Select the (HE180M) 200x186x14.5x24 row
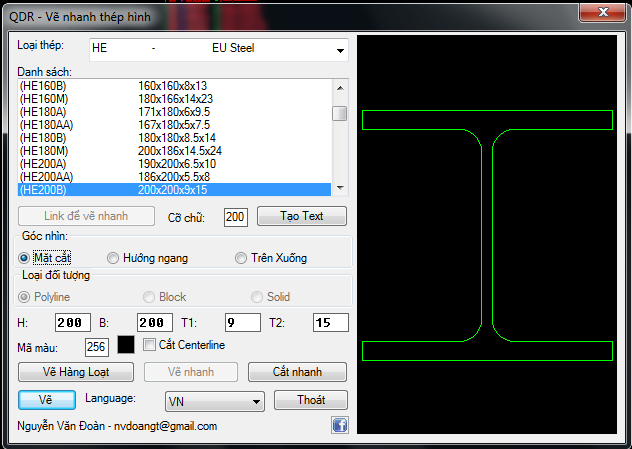632x449 pixels. (175, 151)
